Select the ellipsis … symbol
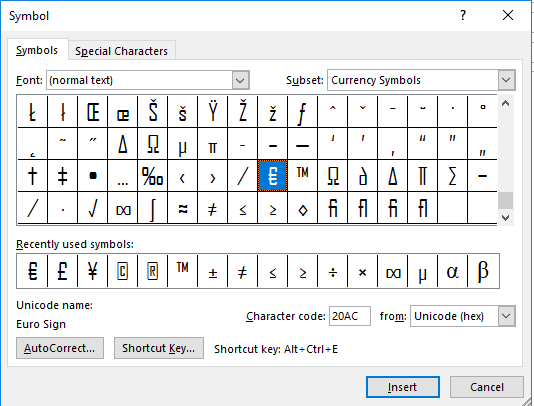Viewport: 534px width, 406px height. (x=123, y=176)
